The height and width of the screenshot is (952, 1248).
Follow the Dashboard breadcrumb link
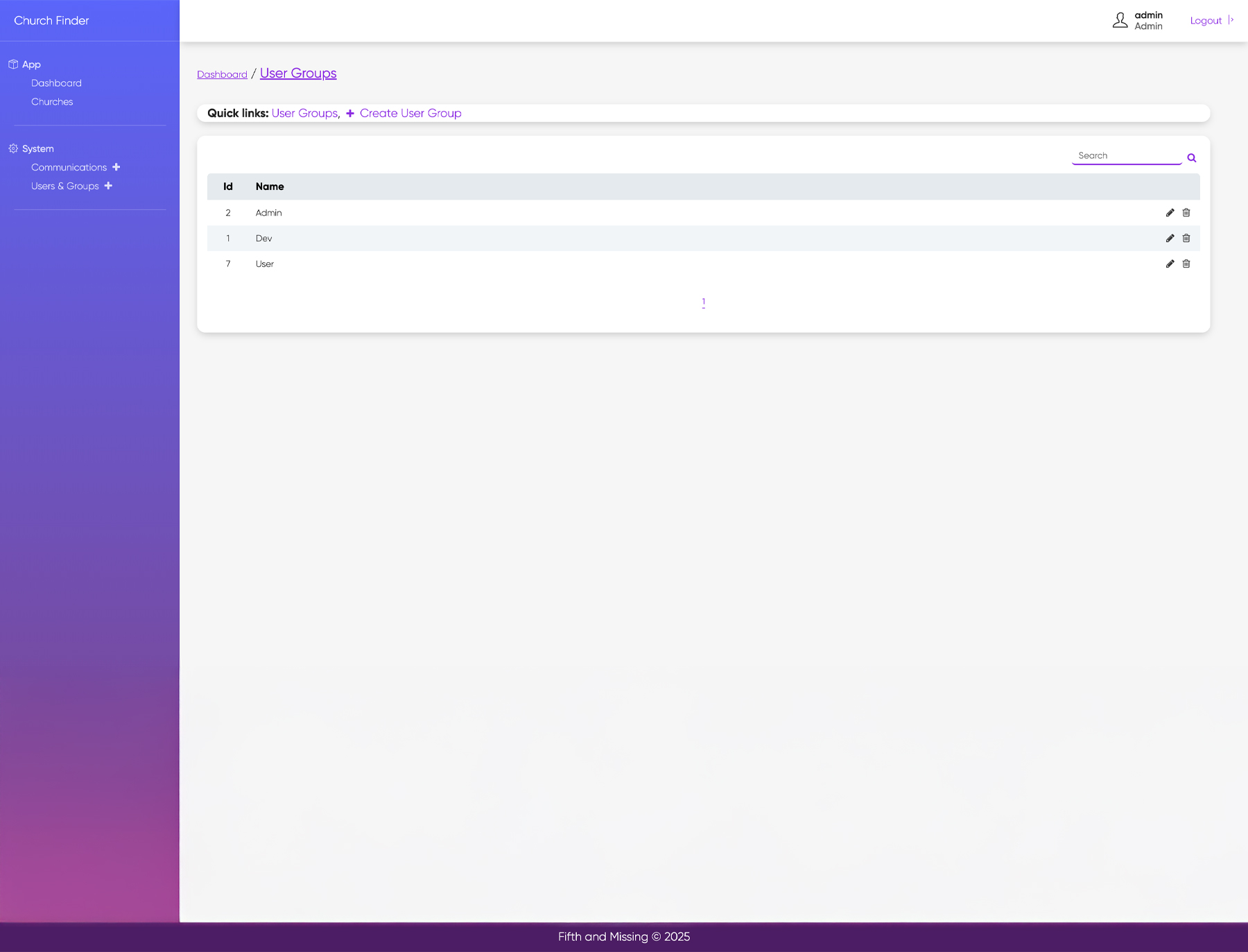tap(222, 73)
